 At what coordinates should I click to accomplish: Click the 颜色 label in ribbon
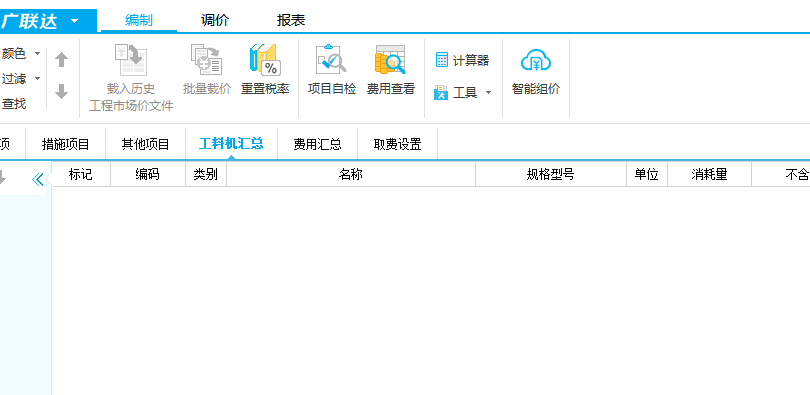[x=13, y=53]
